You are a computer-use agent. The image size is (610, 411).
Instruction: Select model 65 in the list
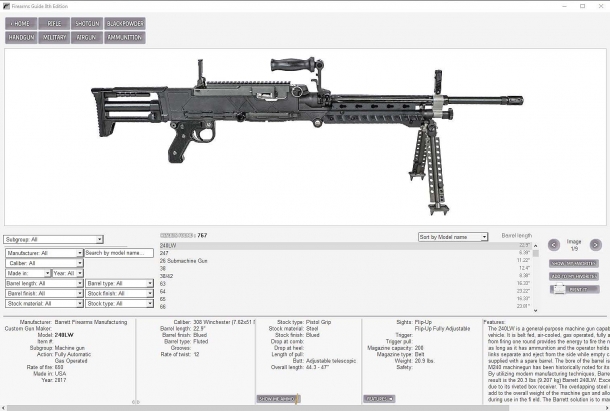[x=345, y=299]
